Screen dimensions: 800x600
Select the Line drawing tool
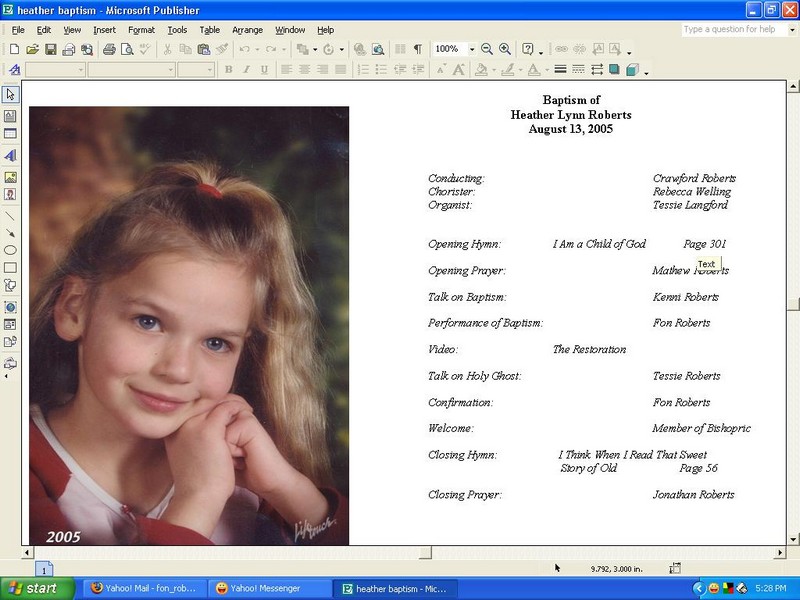coord(10,215)
